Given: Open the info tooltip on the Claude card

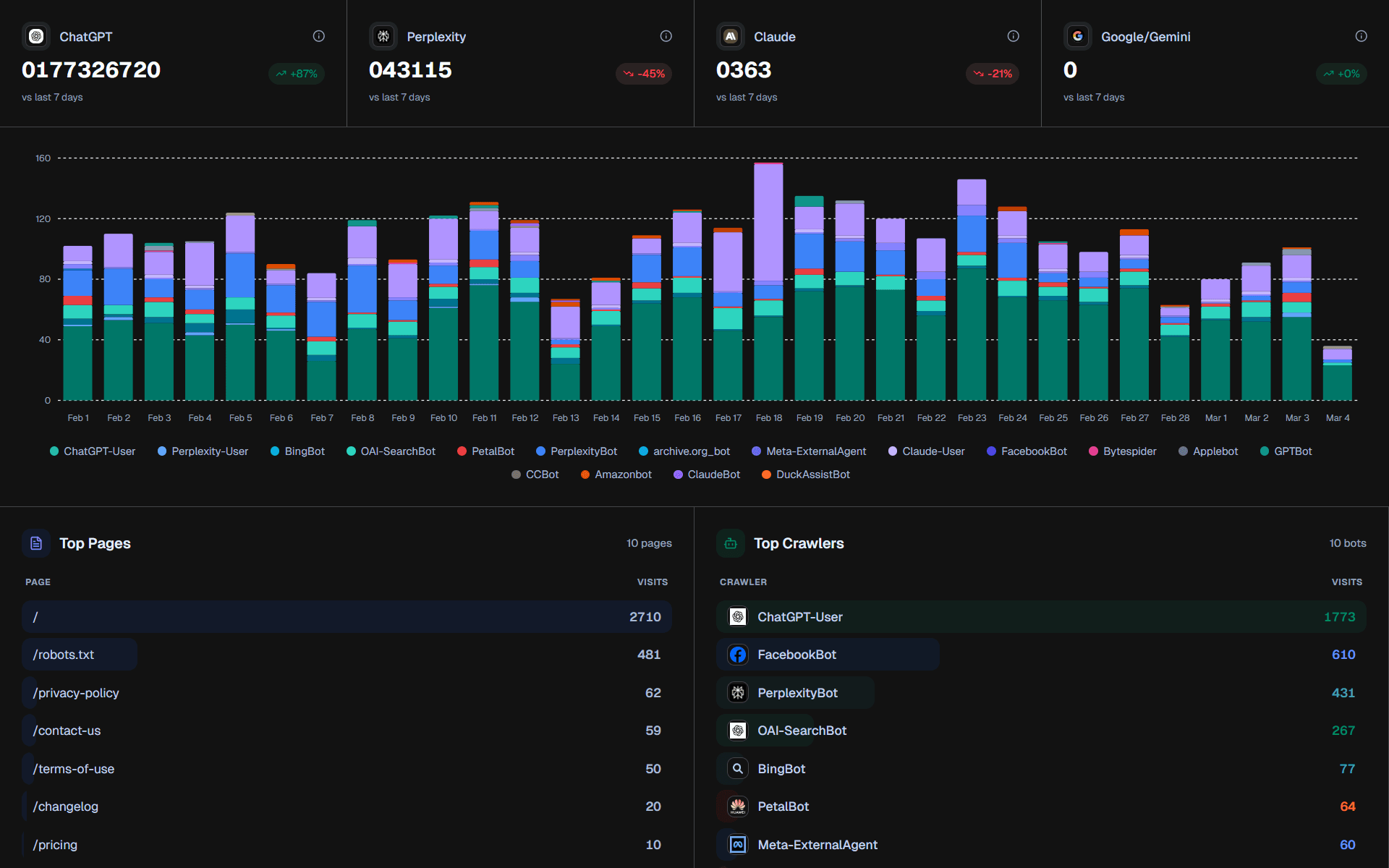Looking at the screenshot, I should (x=1014, y=36).
